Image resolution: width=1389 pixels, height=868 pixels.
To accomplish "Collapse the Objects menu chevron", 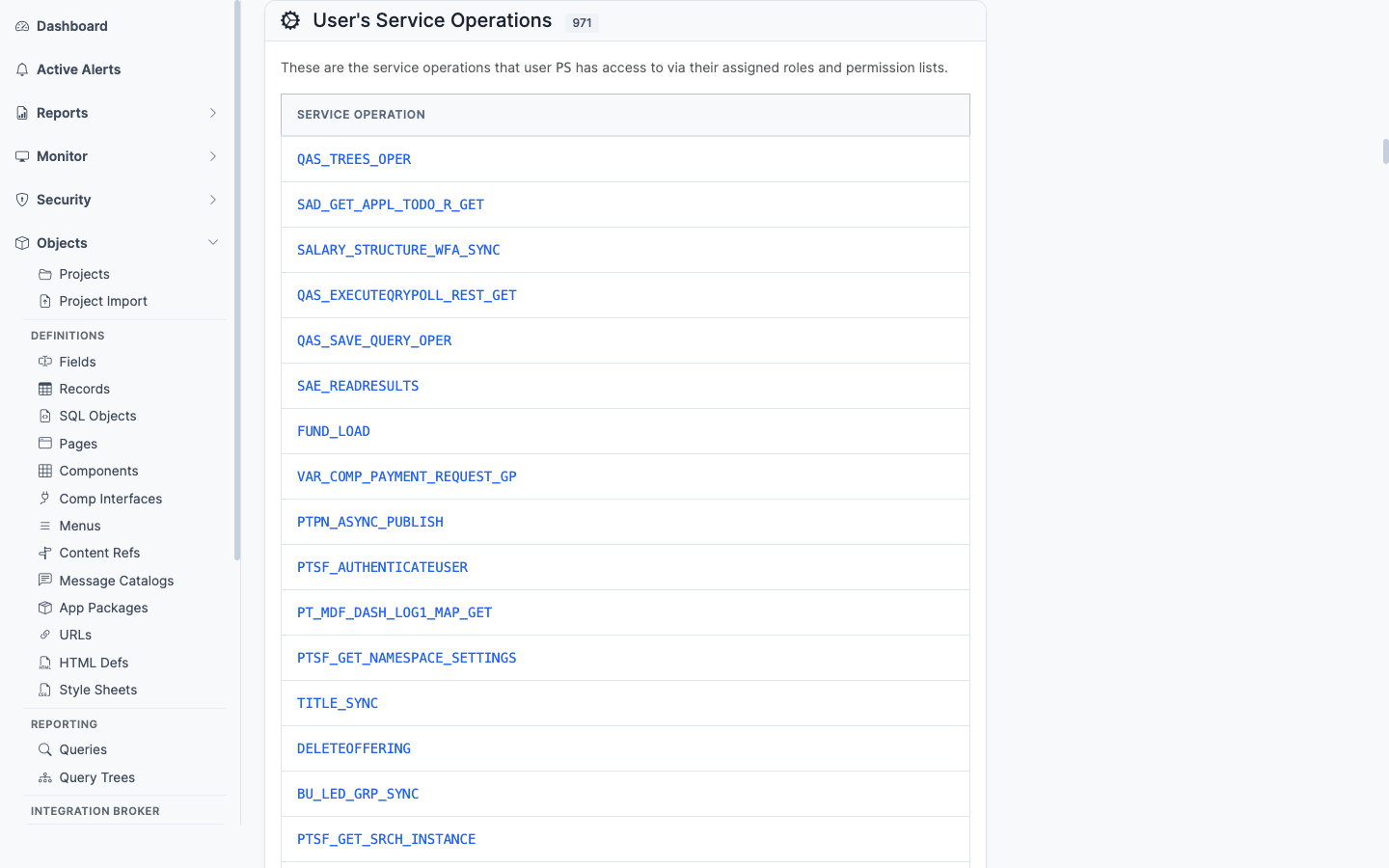I will 213,243.
